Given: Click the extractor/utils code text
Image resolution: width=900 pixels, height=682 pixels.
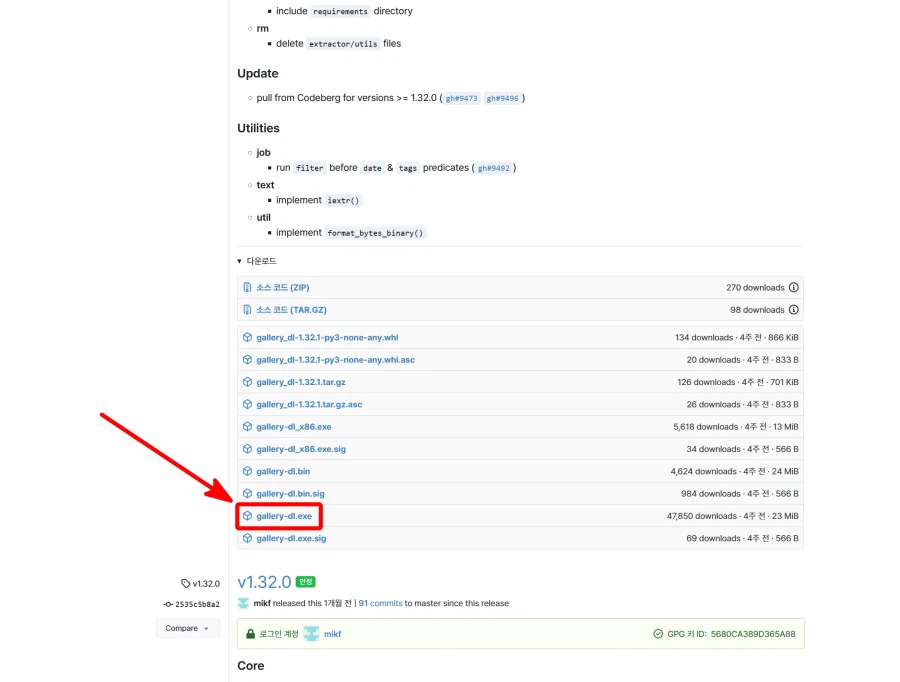Looking at the screenshot, I should [343, 44].
